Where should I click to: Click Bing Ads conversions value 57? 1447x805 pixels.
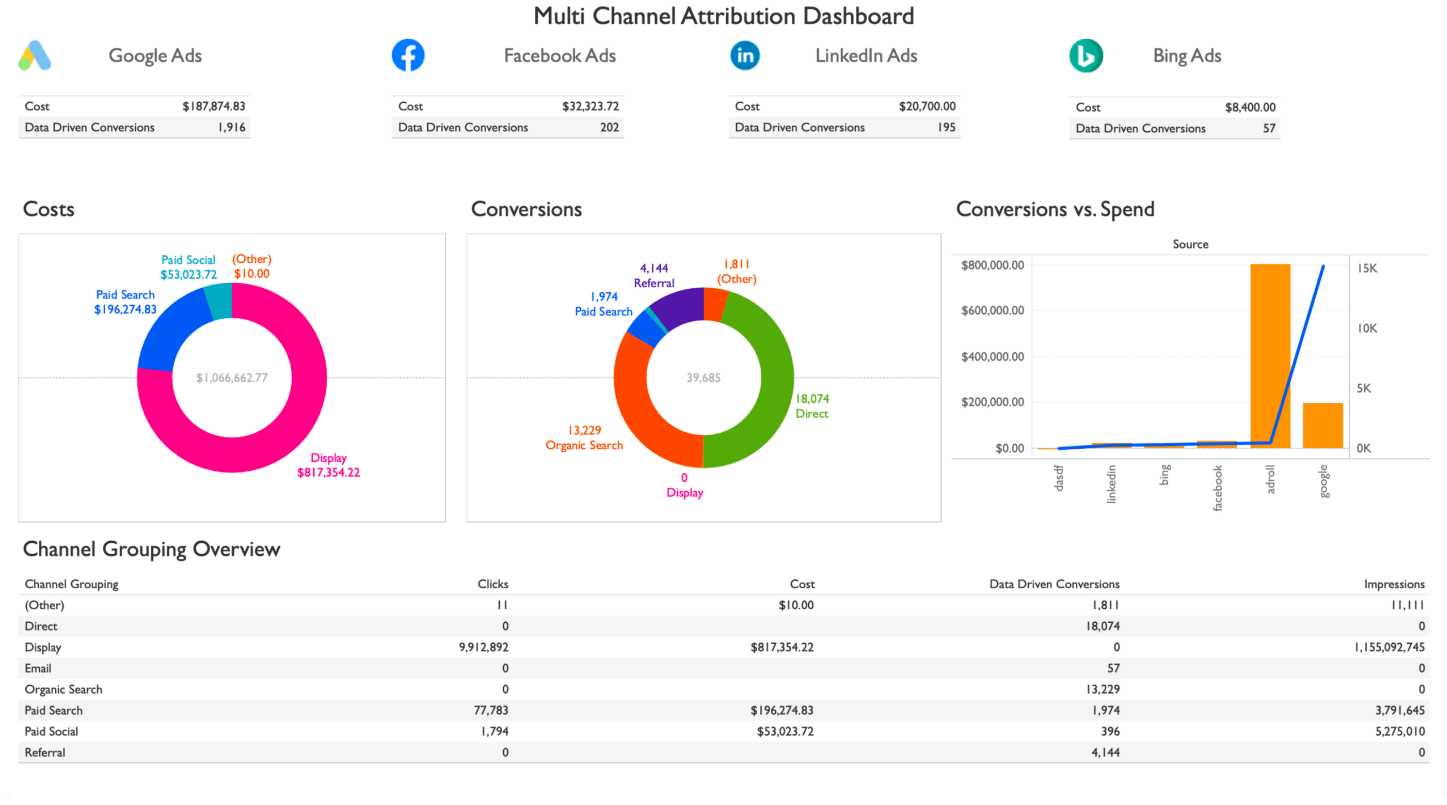point(1269,128)
